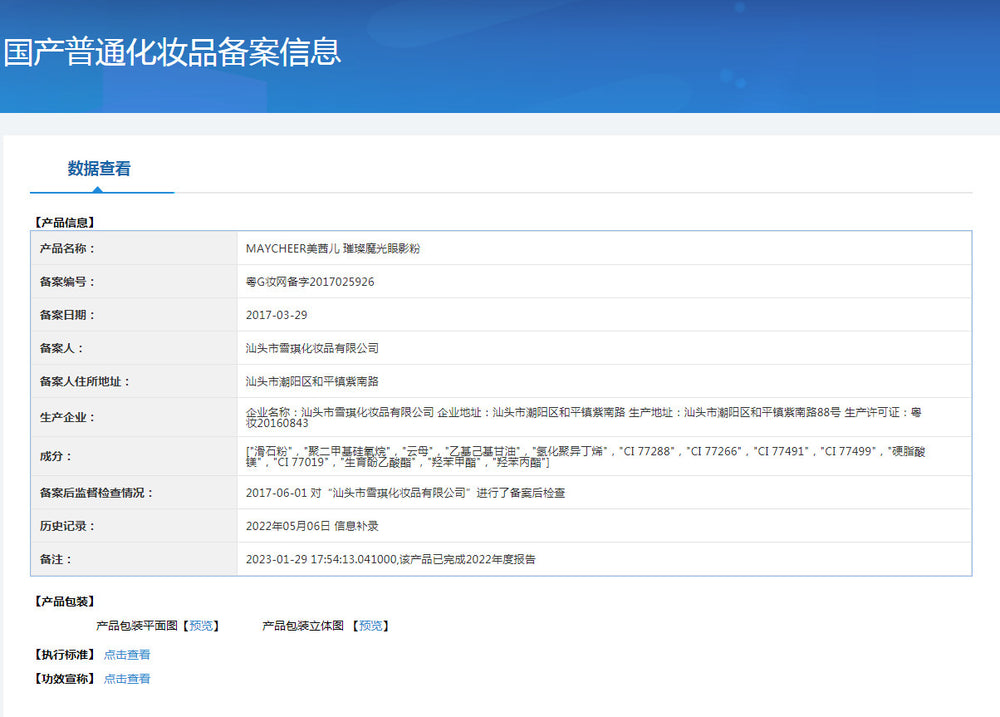This screenshot has height=717, width=1000.
Task: Click the 执行标准 label
Action: [64, 654]
